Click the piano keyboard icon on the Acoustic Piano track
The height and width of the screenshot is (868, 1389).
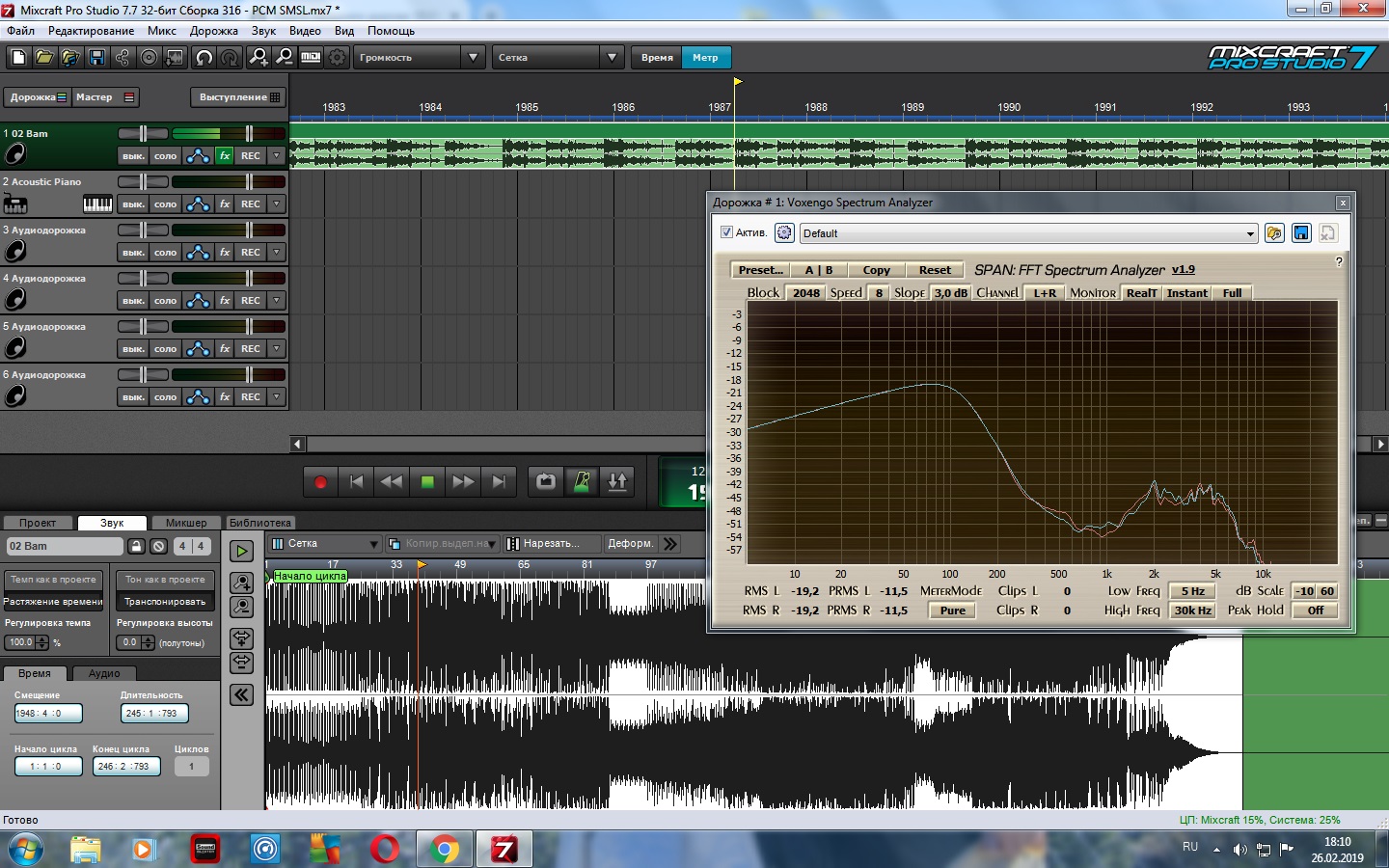[97, 203]
